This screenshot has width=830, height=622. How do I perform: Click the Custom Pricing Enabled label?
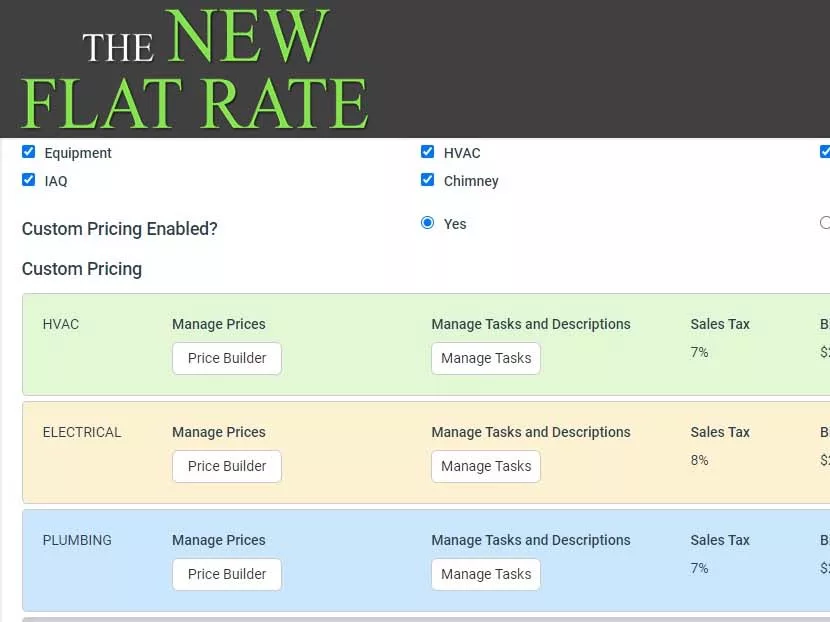pos(119,229)
